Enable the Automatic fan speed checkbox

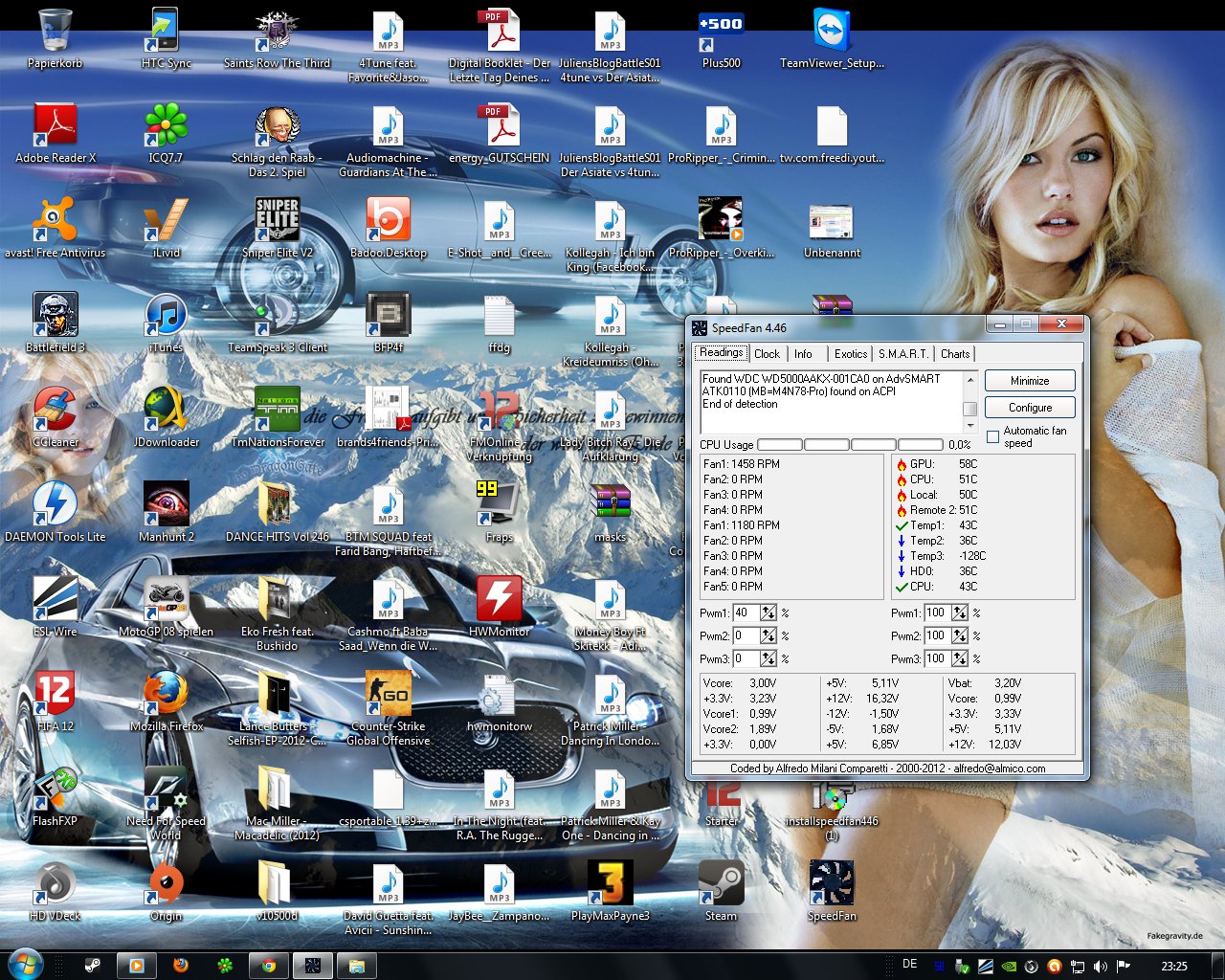[992, 436]
